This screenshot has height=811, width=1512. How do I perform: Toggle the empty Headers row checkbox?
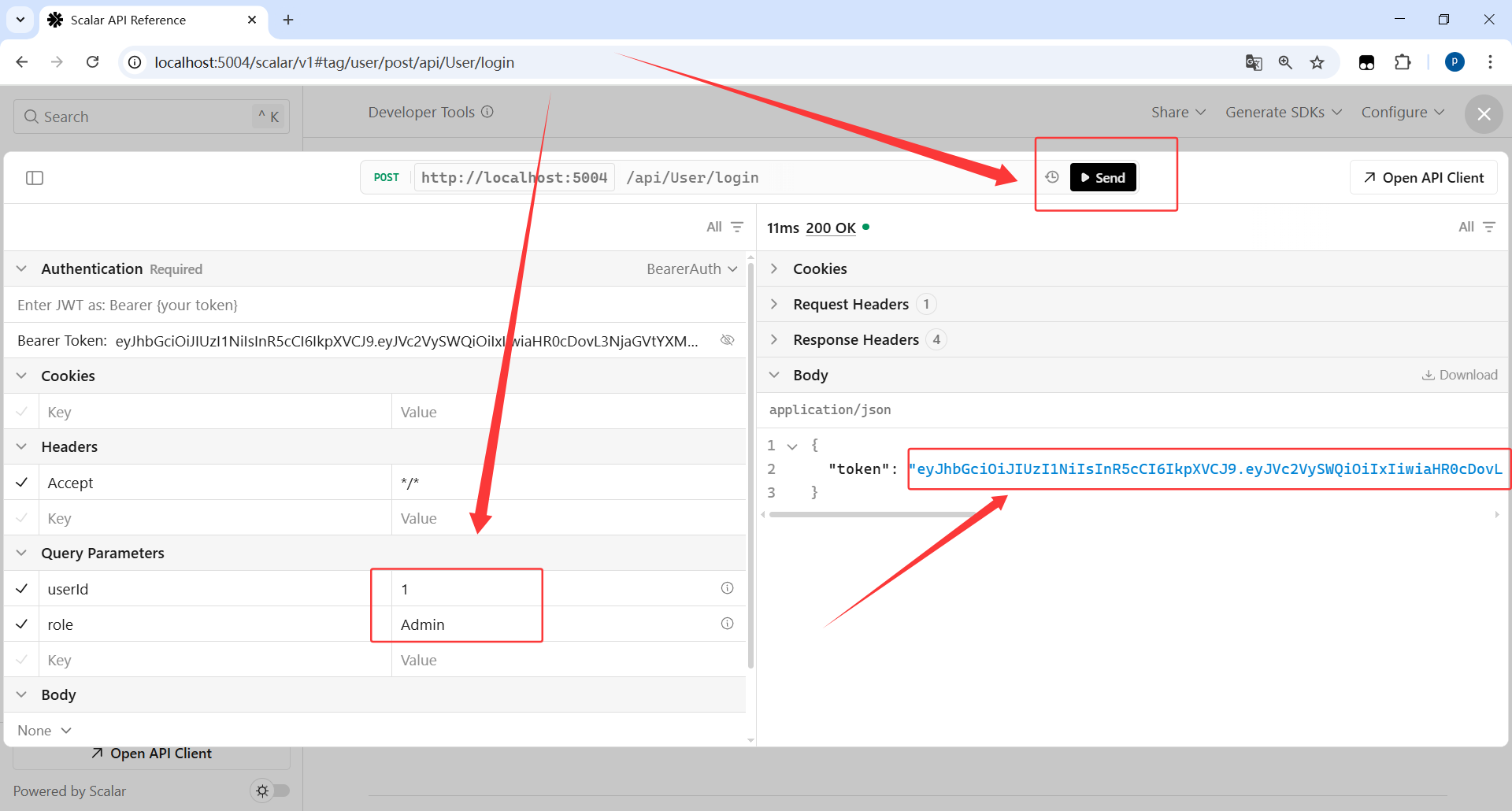pos(22,517)
